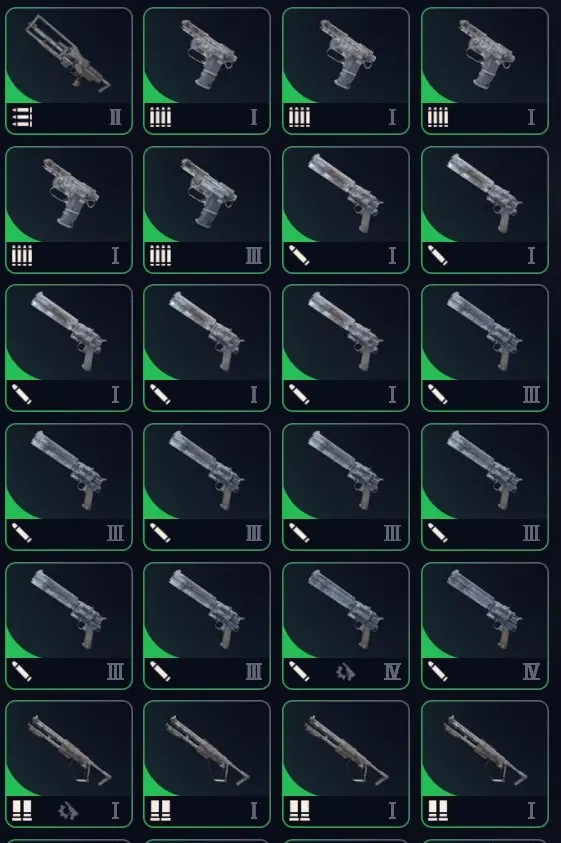
Task: Select the Tier I pistol right of the rifle
Action: coord(207,71)
